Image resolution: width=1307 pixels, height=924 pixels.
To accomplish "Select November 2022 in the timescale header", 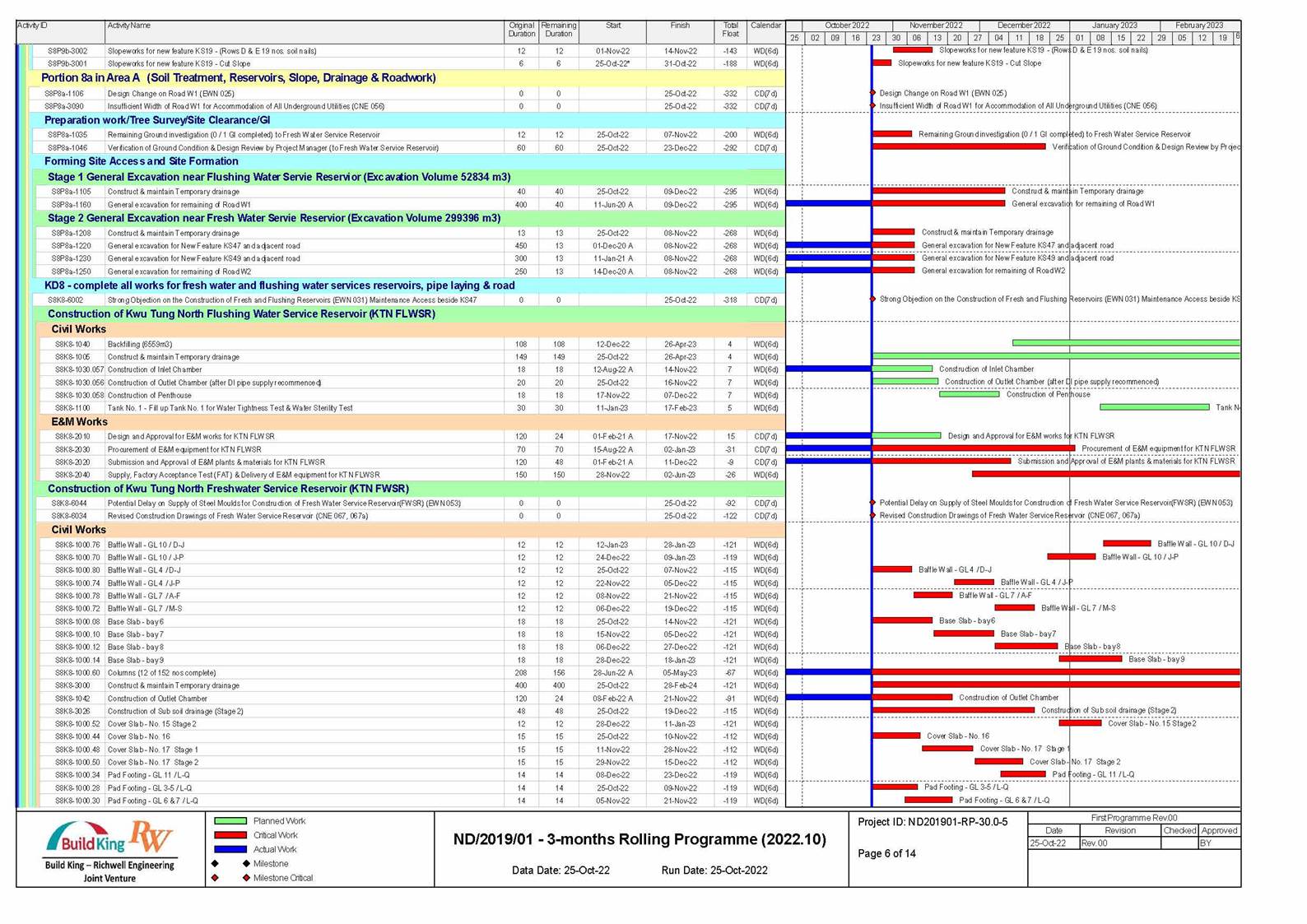I will pyautogui.click(x=936, y=26).
